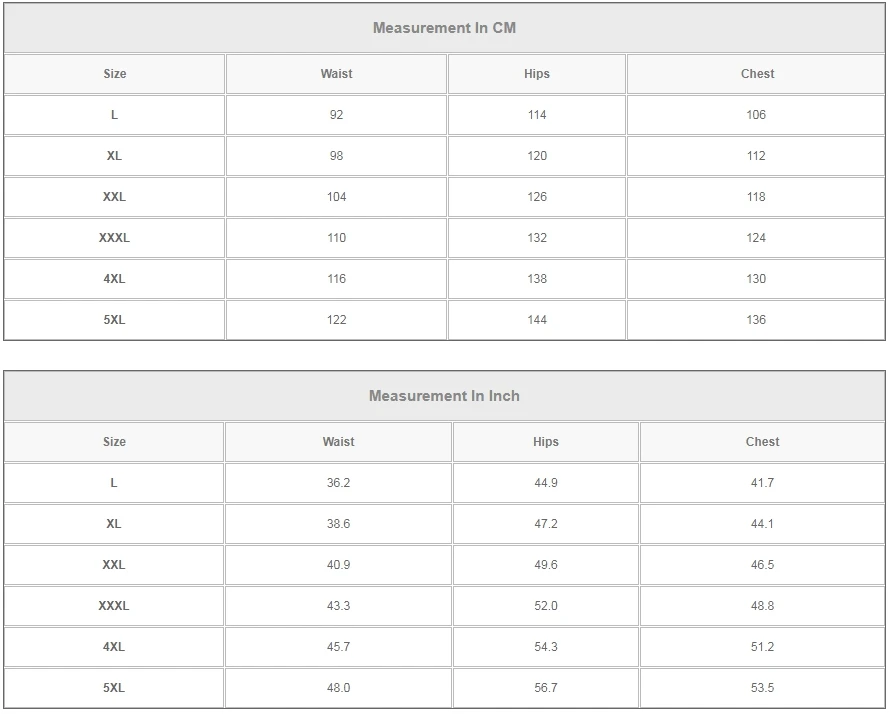Click the chest value 44.1 cell

[762, 524]
